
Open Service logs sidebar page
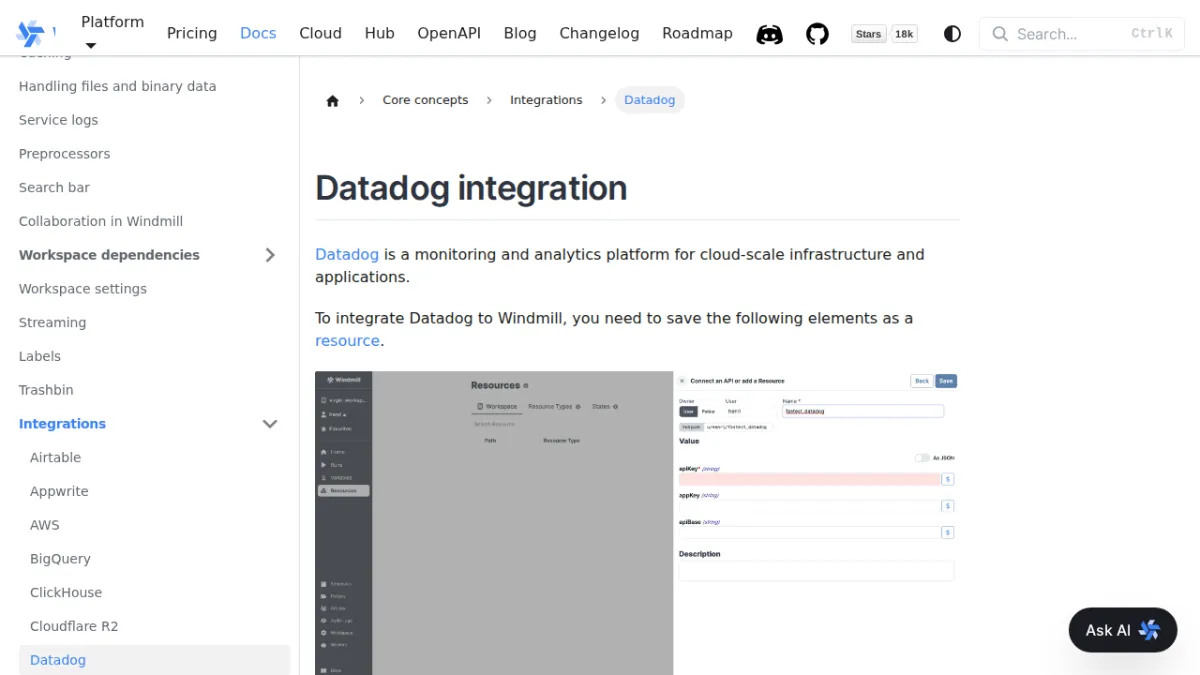point(58,120)
